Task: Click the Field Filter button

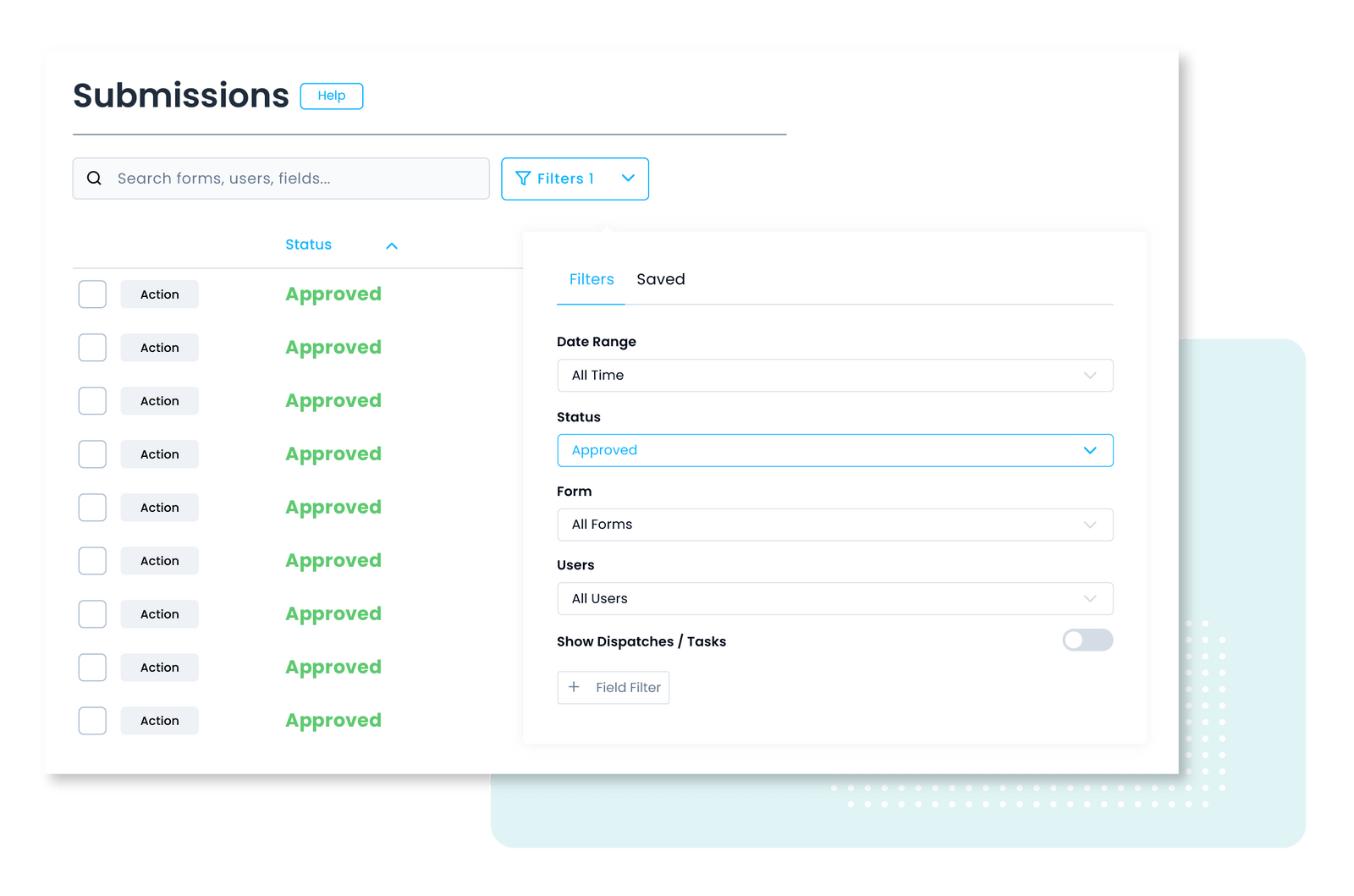Action: click(x=613, y=687)
